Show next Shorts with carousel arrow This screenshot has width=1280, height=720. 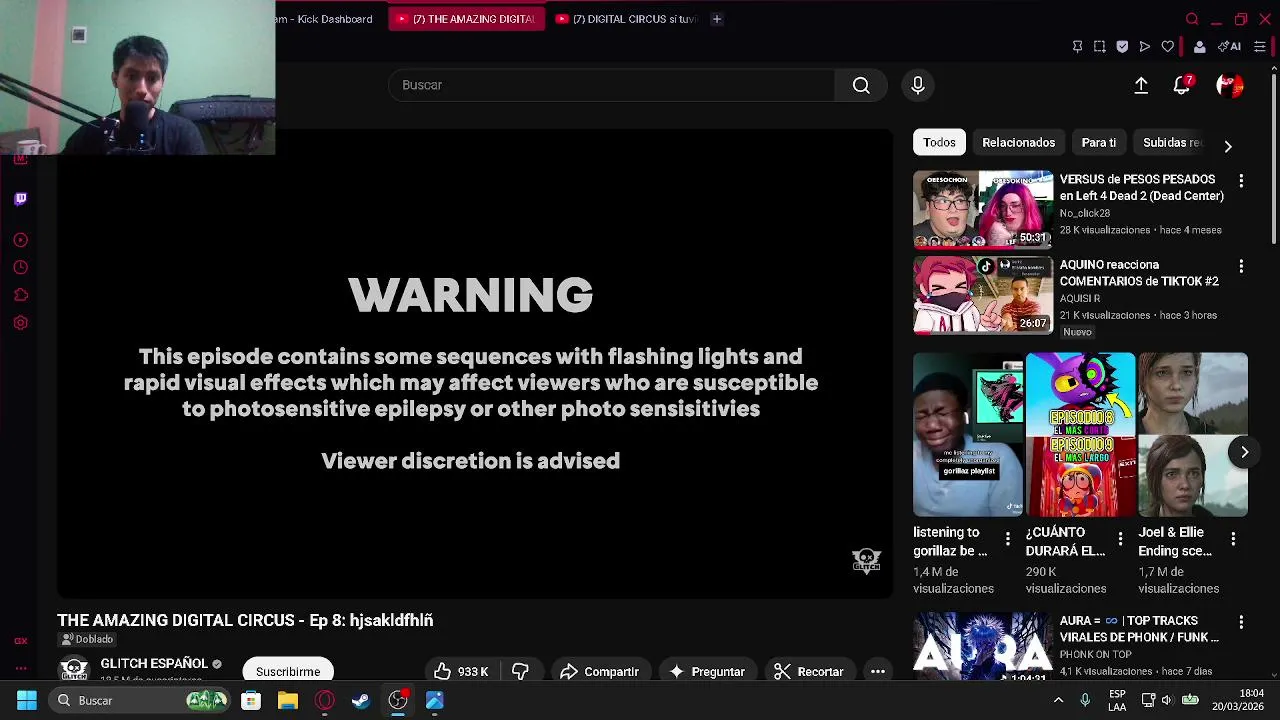click(x=1244, y=452)
